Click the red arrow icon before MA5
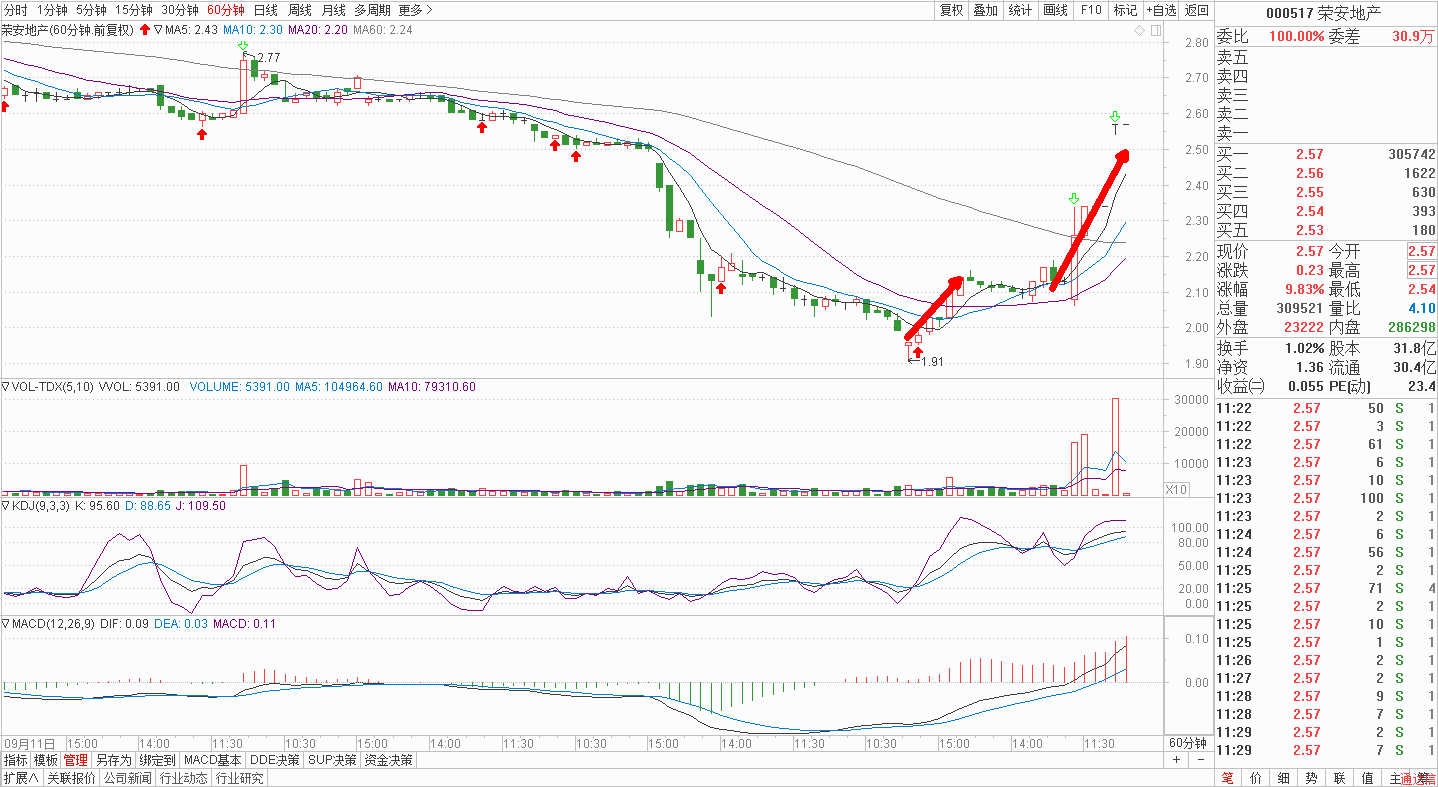The width and height of the screenshot is (1438, 787). pyautogui.click(x=145, y=30)
